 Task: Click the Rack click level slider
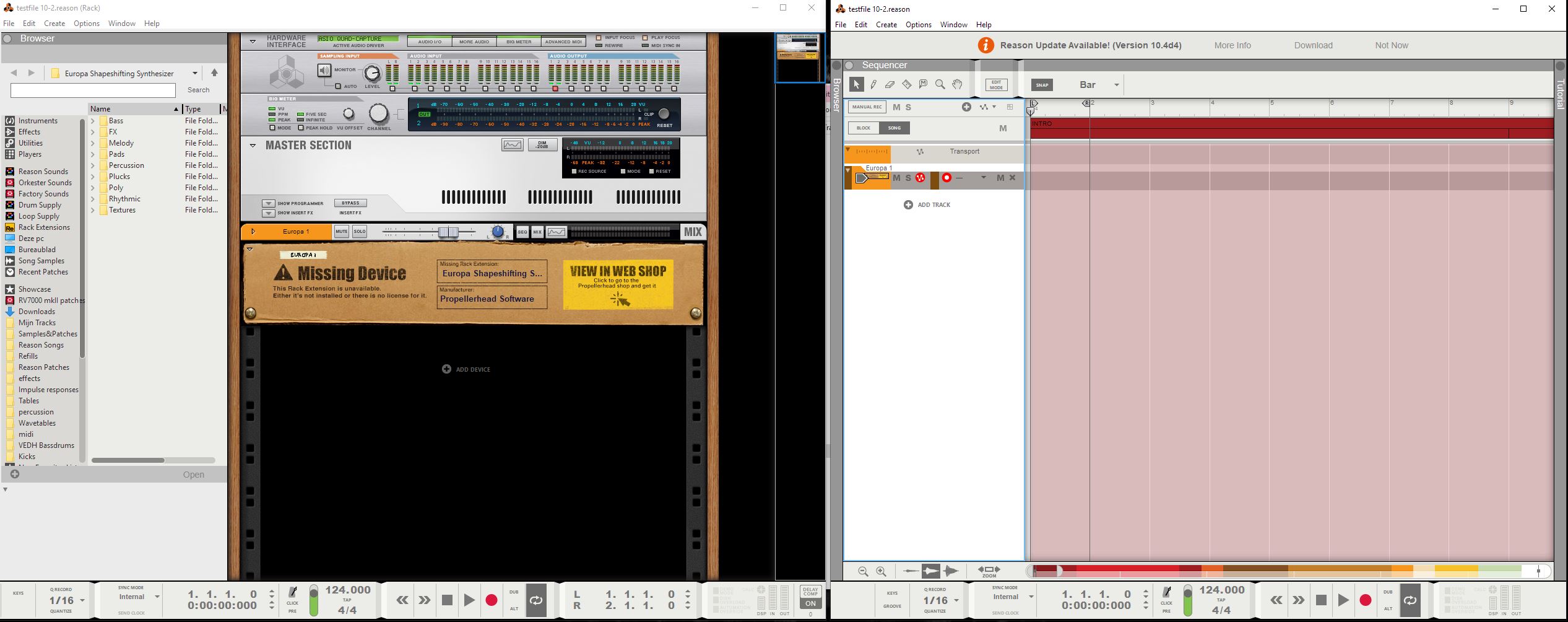(x=314, y=600)
